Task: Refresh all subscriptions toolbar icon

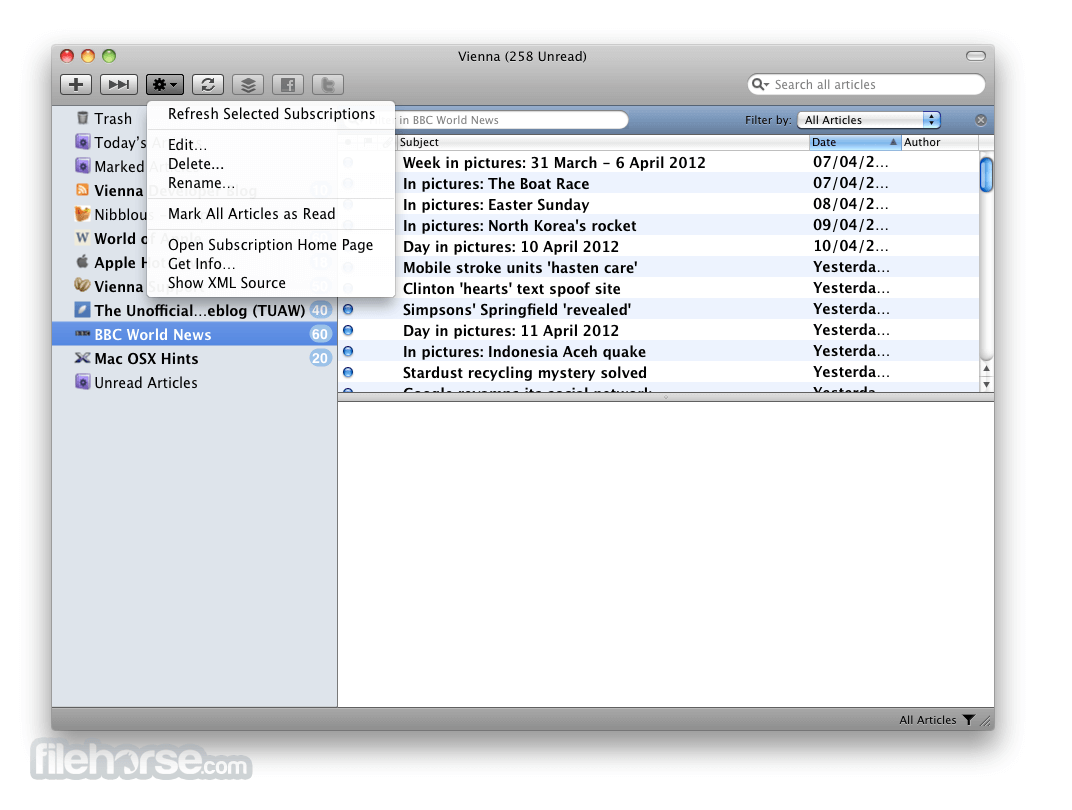Action: (x=208, y=84)
